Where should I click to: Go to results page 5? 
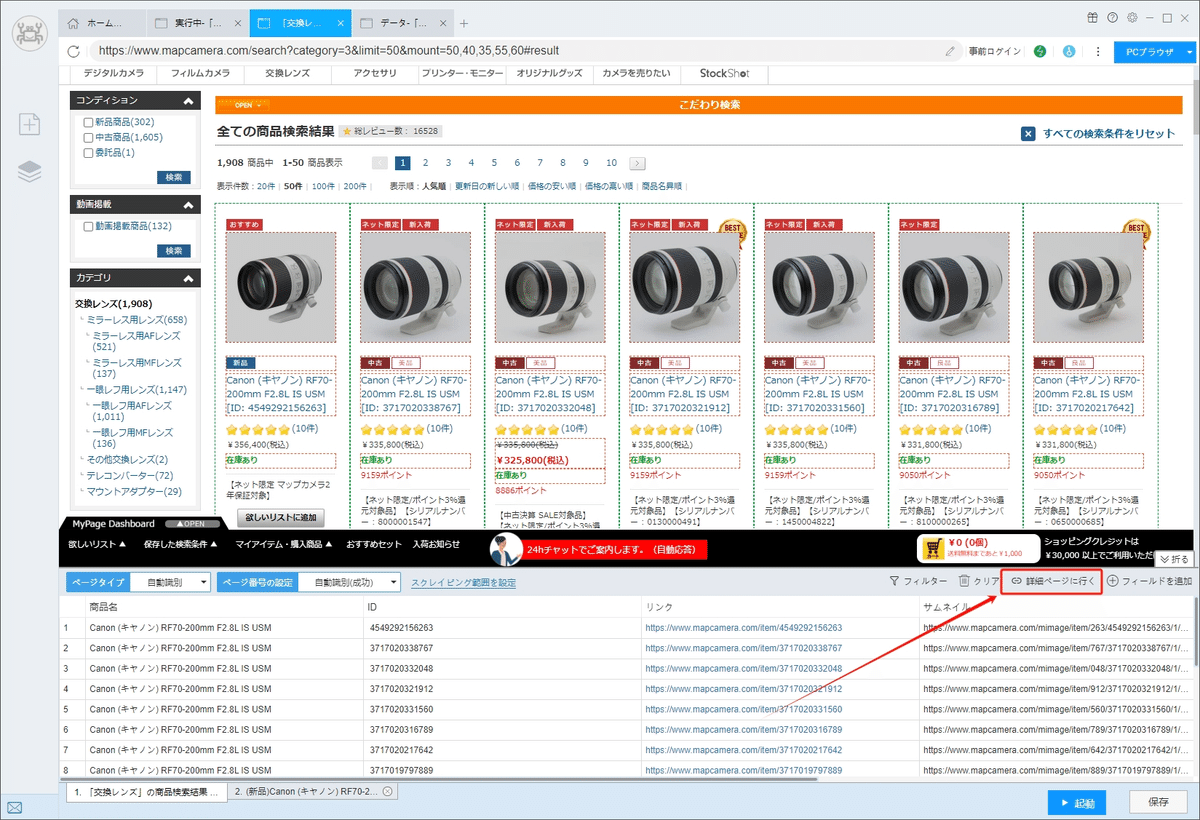click(x=494, y=163)
